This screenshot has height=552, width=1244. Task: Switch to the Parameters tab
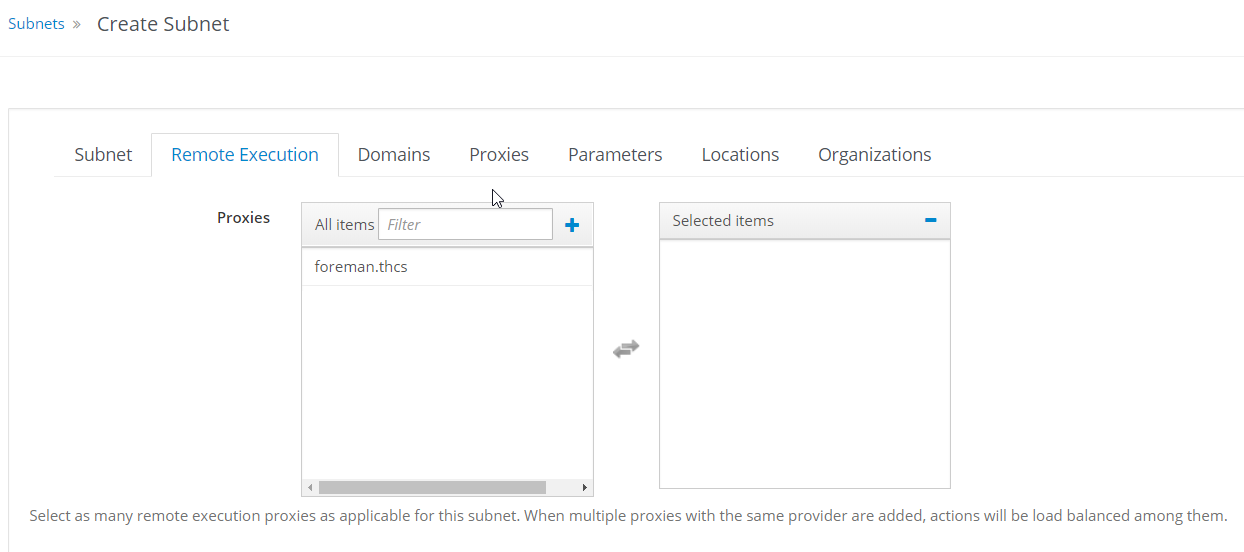(x=615, y=155)
